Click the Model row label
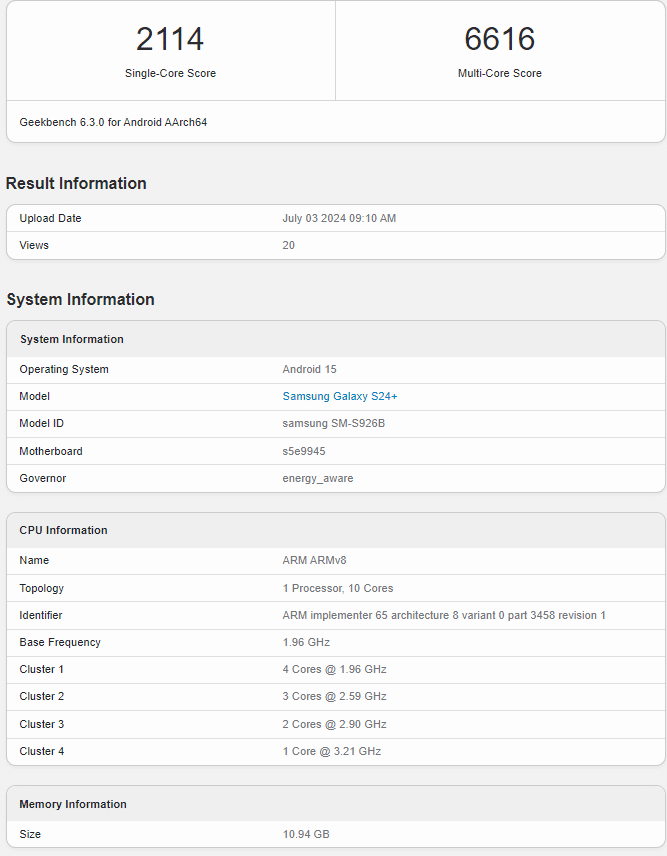This screenshot has width=667, height=856. coord(34,396)
